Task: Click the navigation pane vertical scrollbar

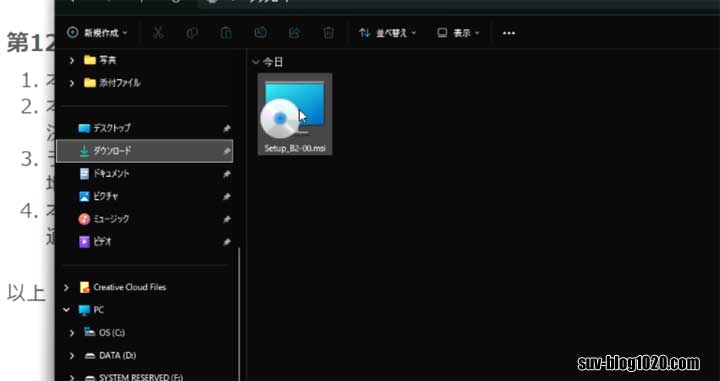Action: (239, 314)
